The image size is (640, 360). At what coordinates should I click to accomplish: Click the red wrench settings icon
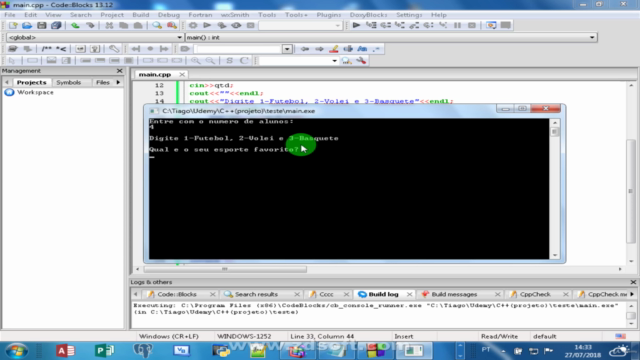point(361,61)
